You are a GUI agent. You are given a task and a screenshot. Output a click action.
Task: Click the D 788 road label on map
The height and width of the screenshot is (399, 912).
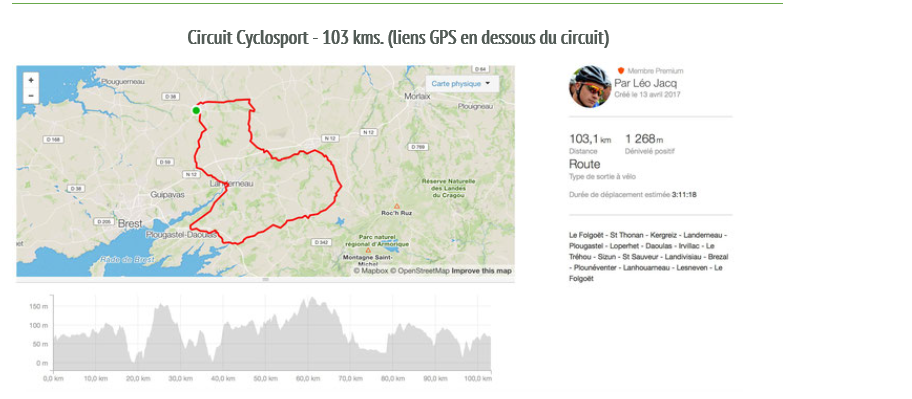[418, 147]
